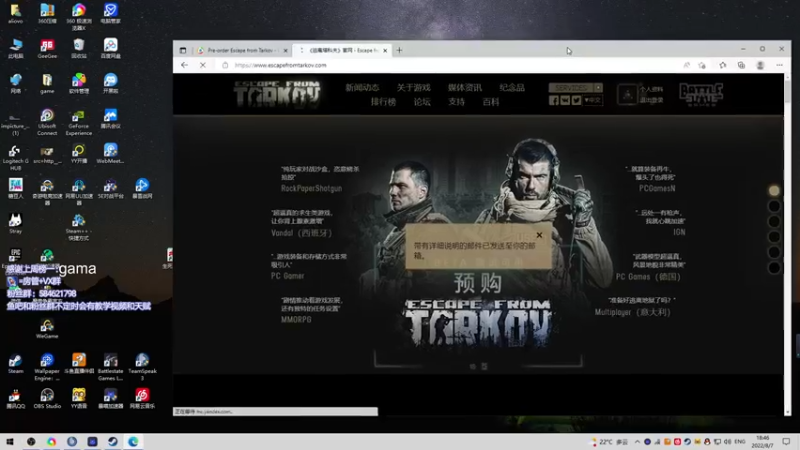Open the game folder on the desktop
The width and height of the screenshot is (800, 450).
click(47, 84)
